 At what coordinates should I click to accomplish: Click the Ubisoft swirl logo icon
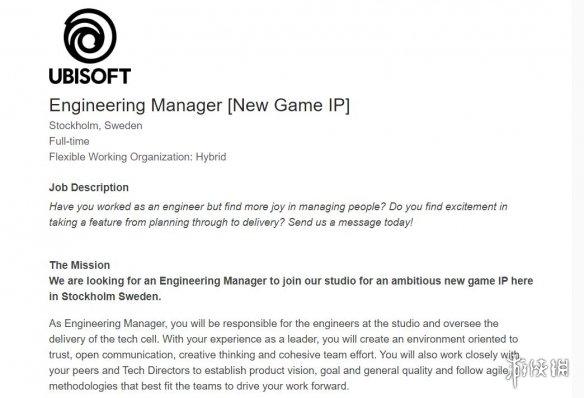click(90, 36)
